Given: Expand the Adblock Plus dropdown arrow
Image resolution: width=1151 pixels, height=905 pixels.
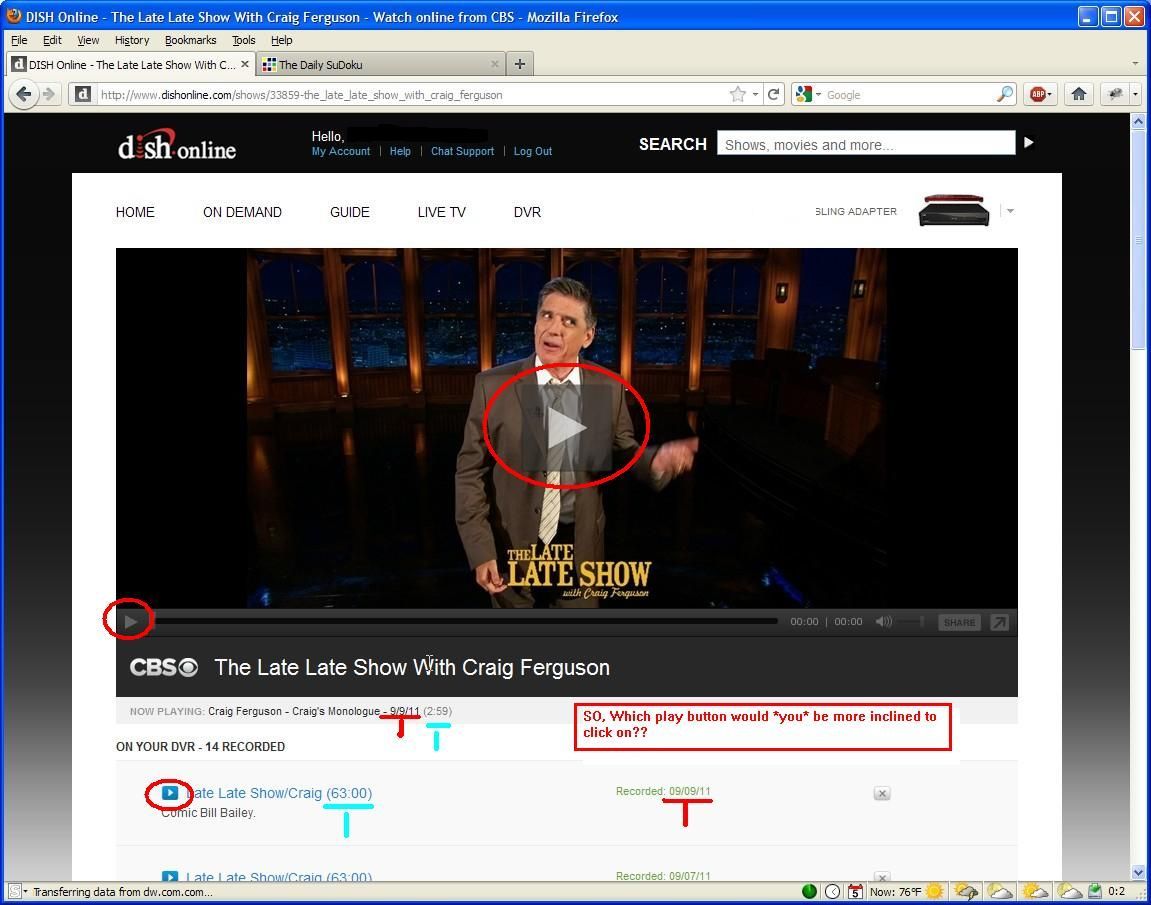Looking at the screenshot, I should coord(1050,94).
